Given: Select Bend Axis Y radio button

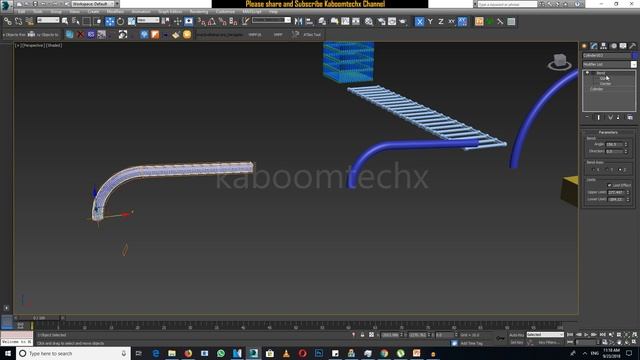Looking at the screenshot, I should pos(607,169).
